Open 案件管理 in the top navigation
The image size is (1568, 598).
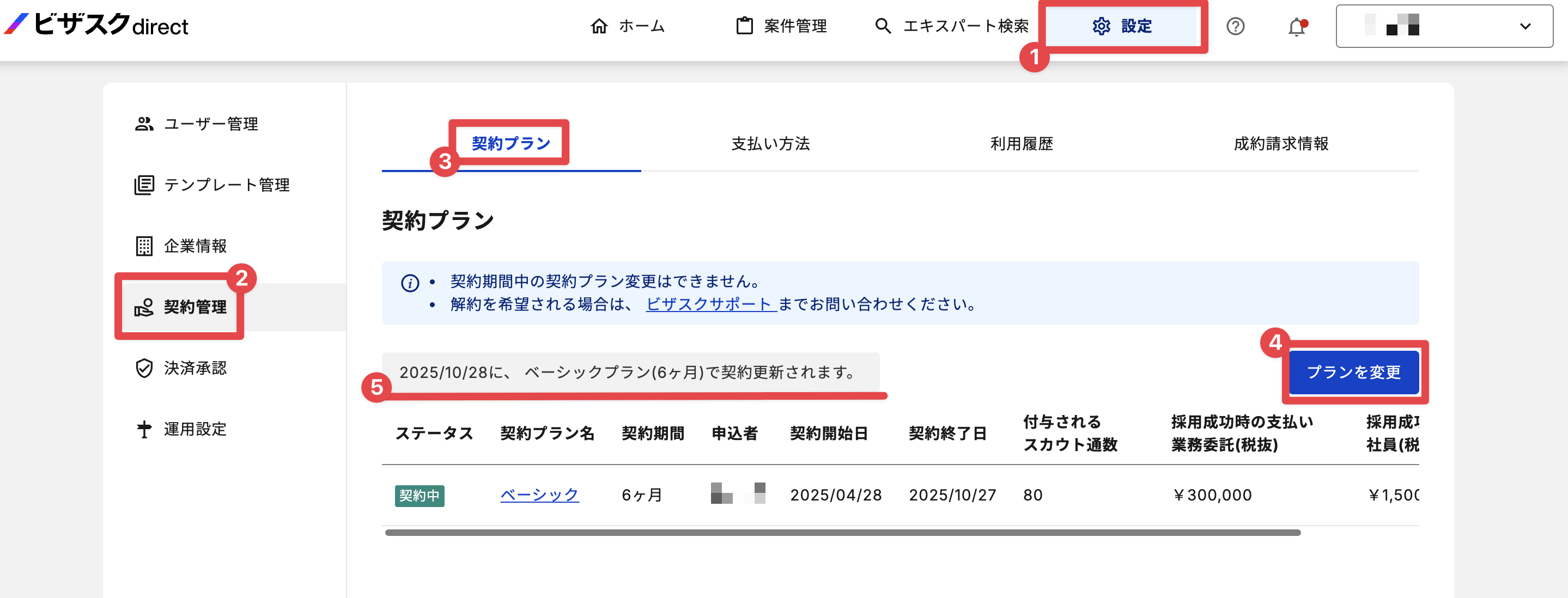click(781, 26)
